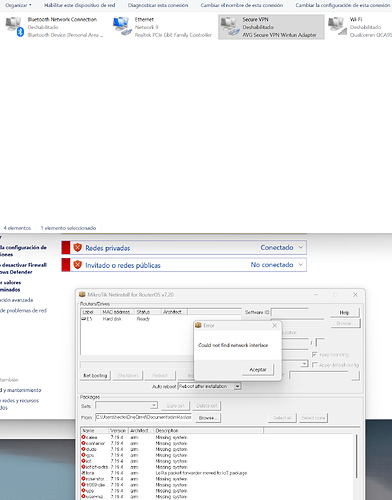Open Configuración avanzada link in firewall sidebar
Viewport: 392px width, 500px height.
17,300
